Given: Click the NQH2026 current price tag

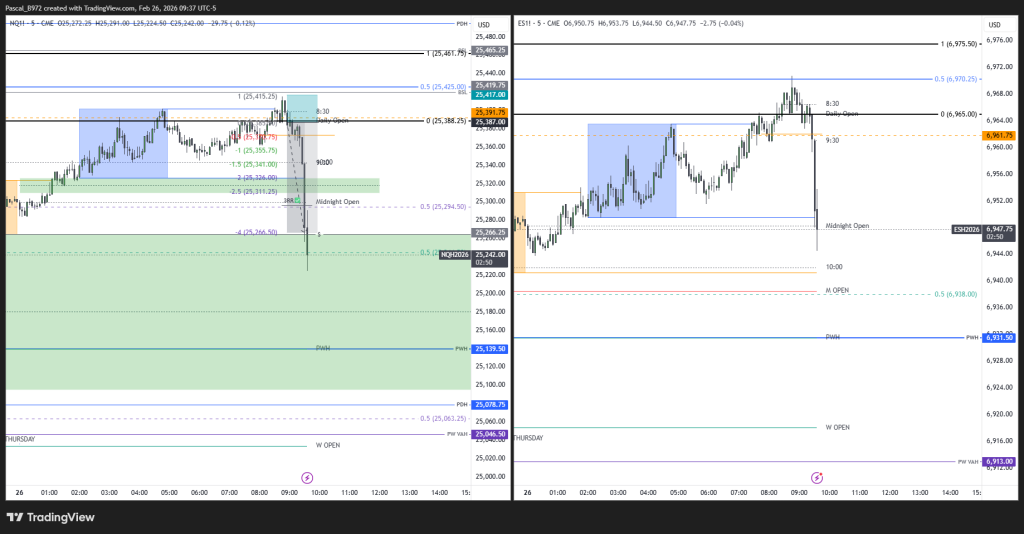Looking at the screenshot, I should coord(454,254).
